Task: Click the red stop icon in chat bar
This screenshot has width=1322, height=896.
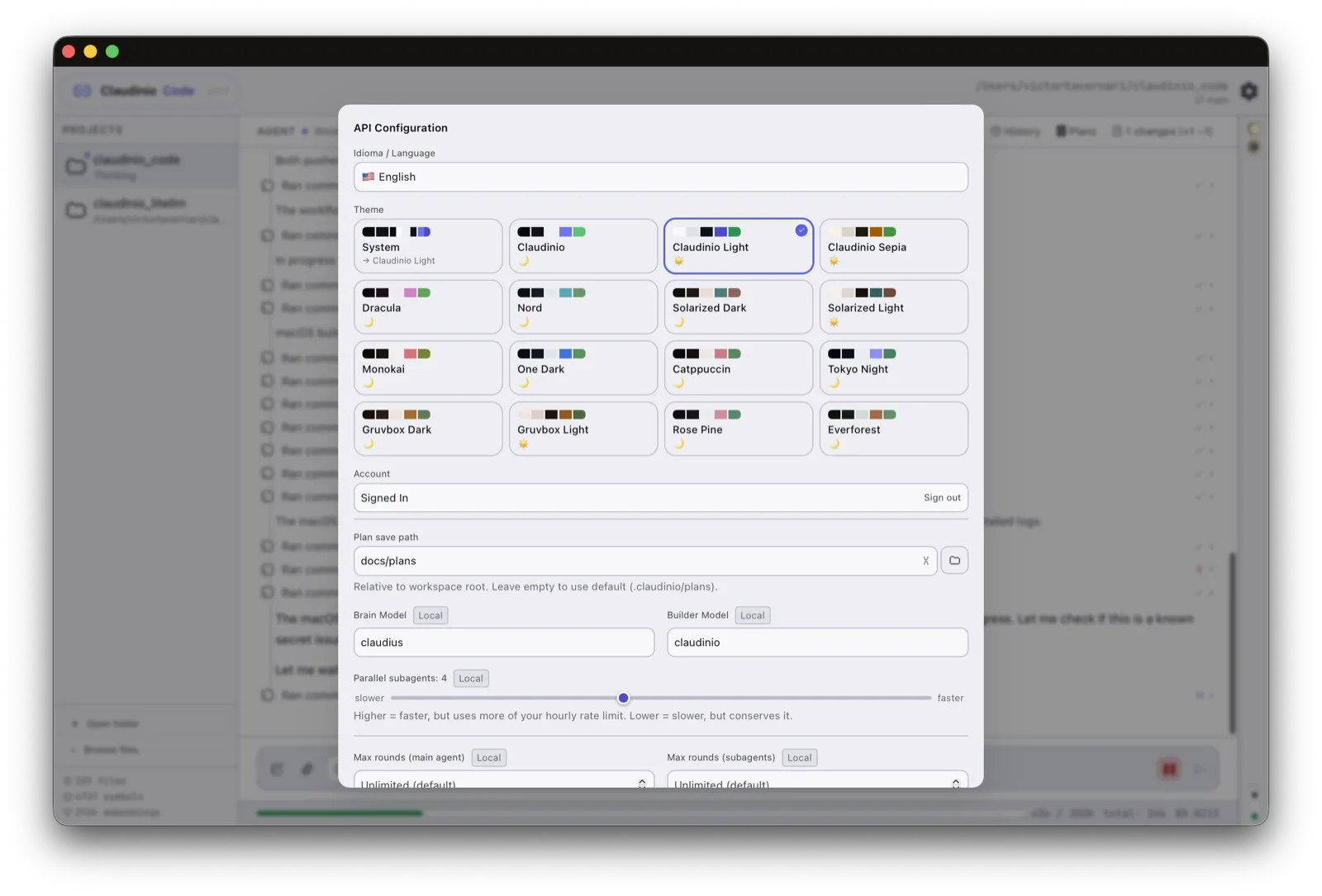Action: [x=1169, y=769]
